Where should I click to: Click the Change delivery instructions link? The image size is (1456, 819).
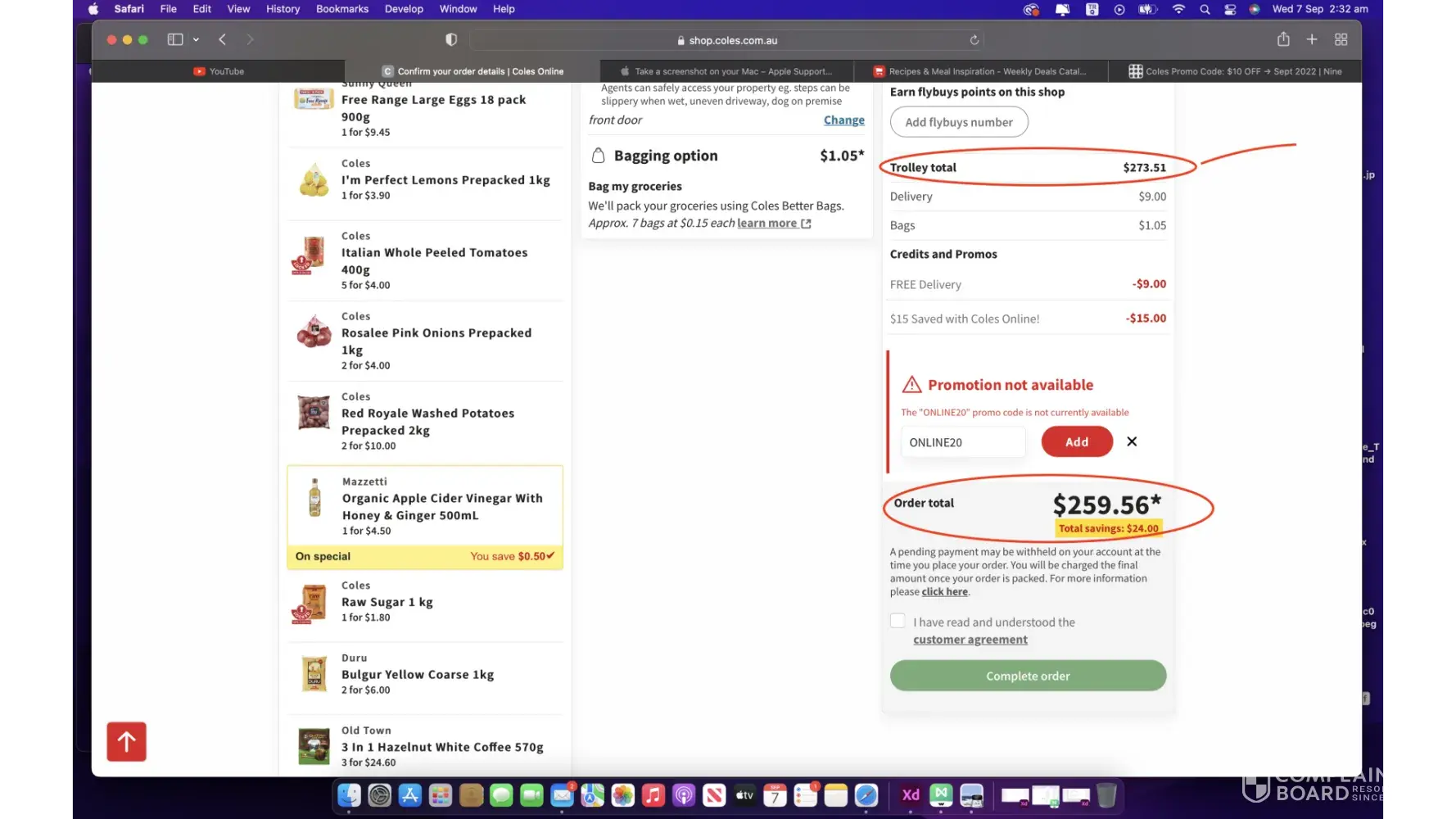click(x=843, y=120)
